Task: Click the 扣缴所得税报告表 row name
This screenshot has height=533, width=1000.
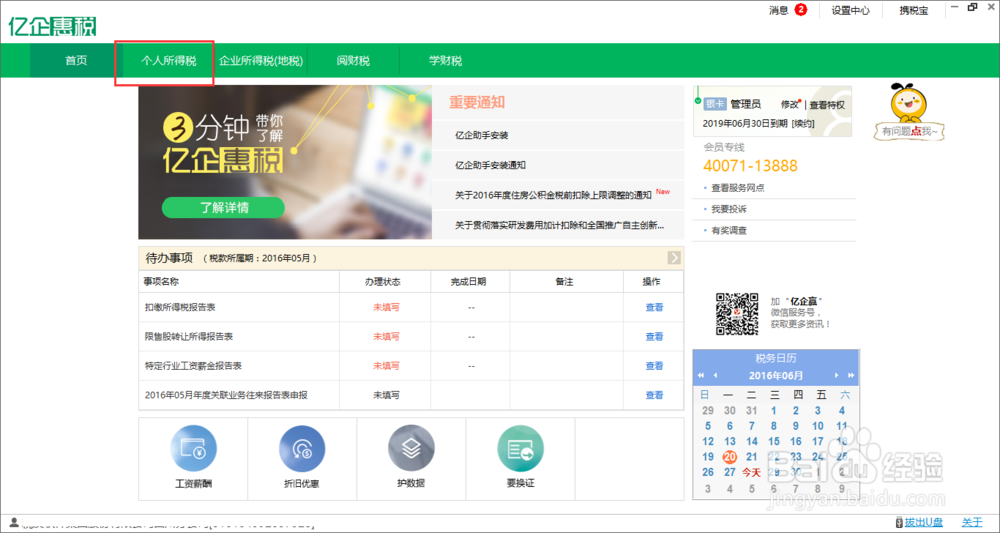Action: pyautogui.click(x=180, y=307)
